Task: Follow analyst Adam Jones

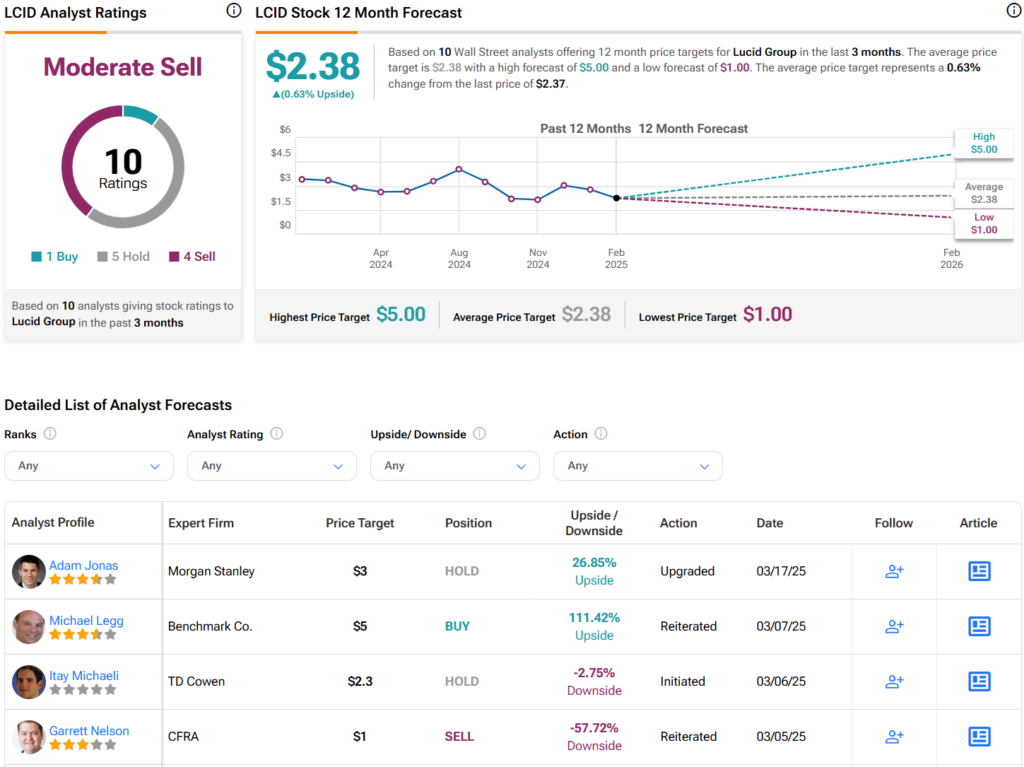Action: point(894,571)
